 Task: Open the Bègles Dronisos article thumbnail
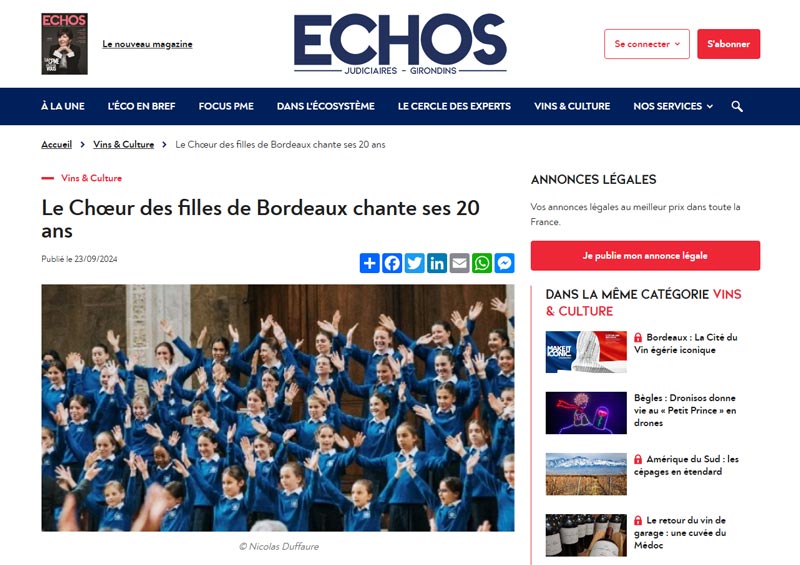(x=586, y=413)
